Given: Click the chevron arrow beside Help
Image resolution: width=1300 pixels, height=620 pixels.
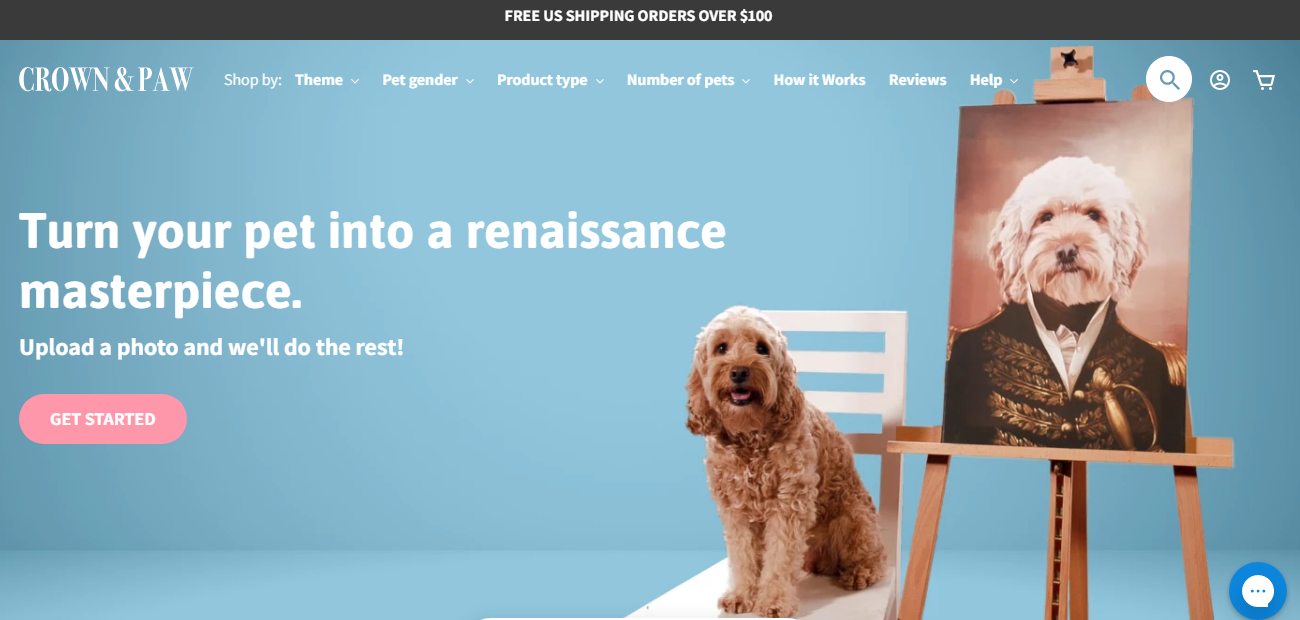Looking at the screenshot, I should pos(1014,81).
